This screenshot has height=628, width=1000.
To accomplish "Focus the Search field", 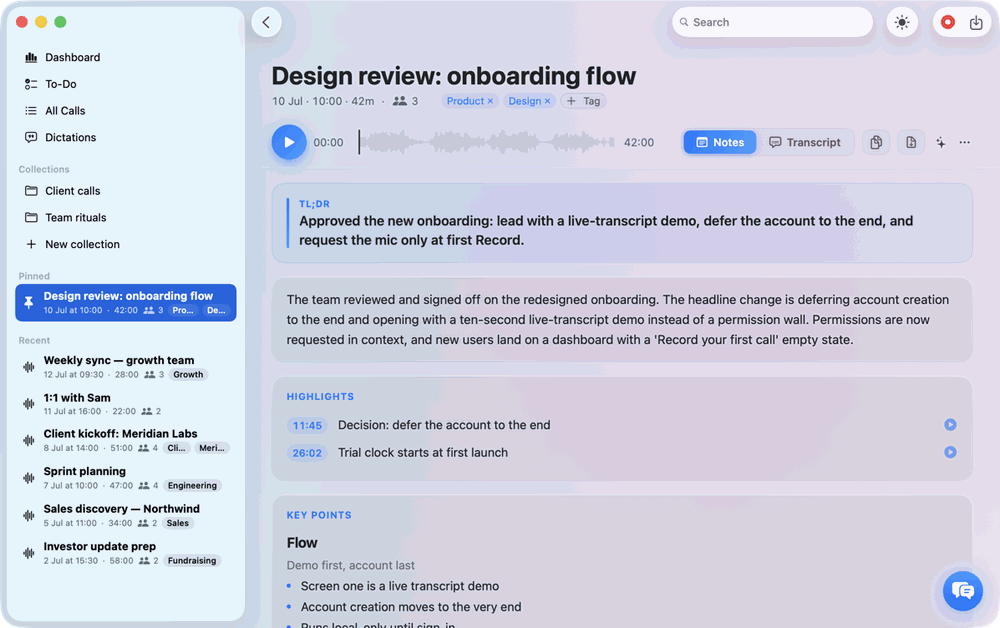I will coord(772,22).
